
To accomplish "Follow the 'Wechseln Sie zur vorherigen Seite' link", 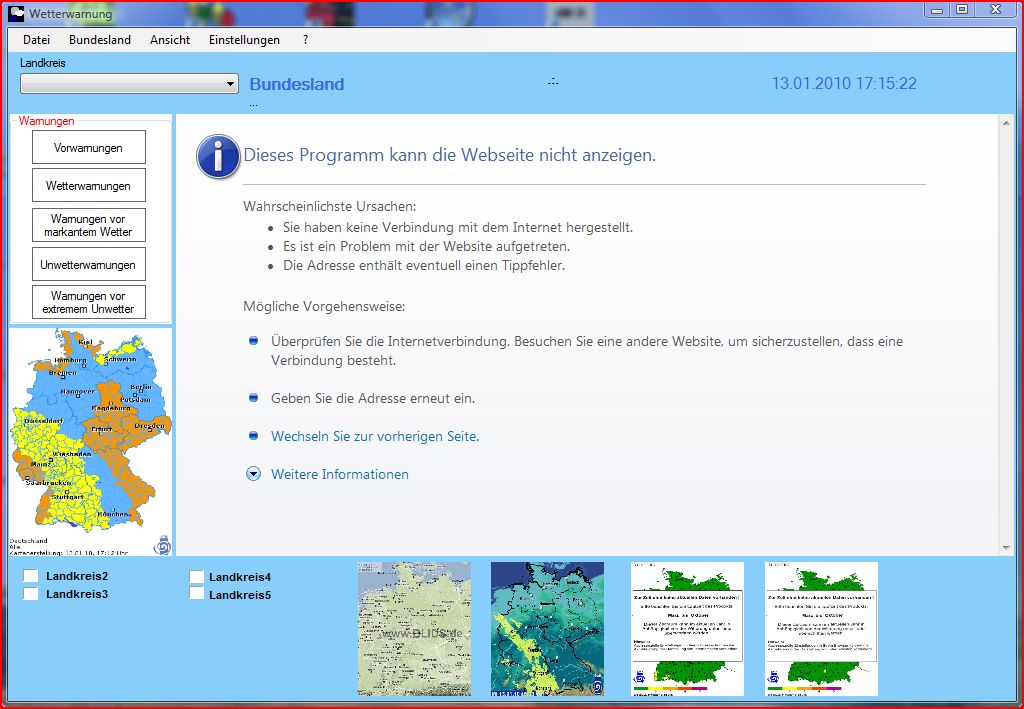I will pyautogui.click(x=374, y=436).
